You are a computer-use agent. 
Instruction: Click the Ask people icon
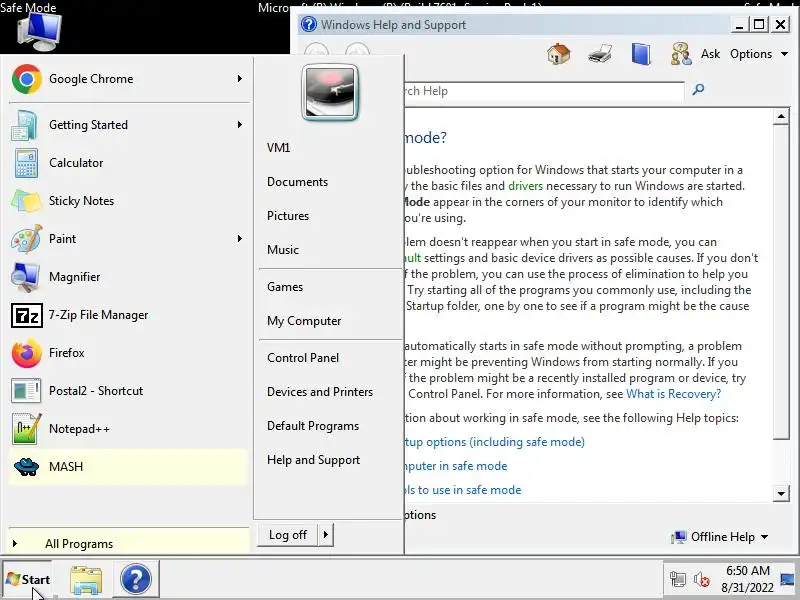click(x=681, y=54)
